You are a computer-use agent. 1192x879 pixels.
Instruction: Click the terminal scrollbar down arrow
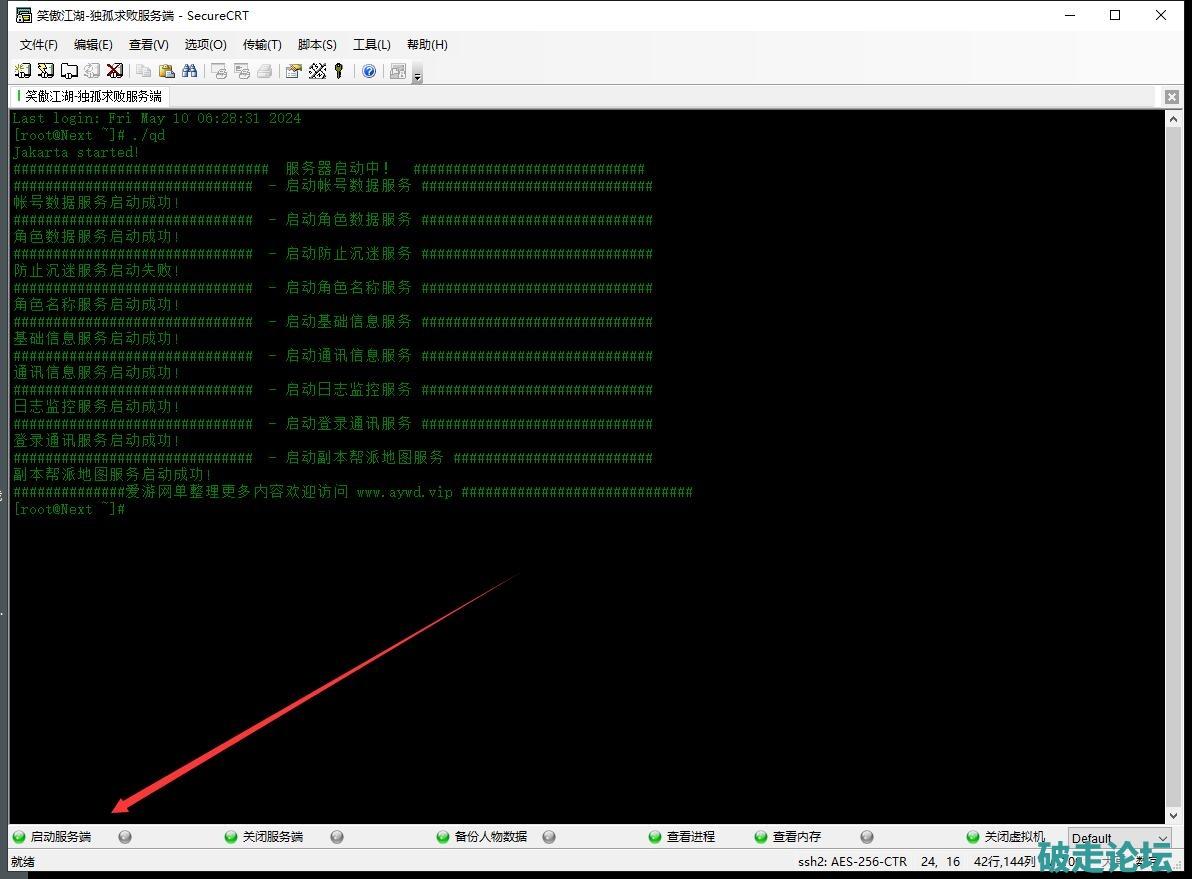tap(1173, 815)
